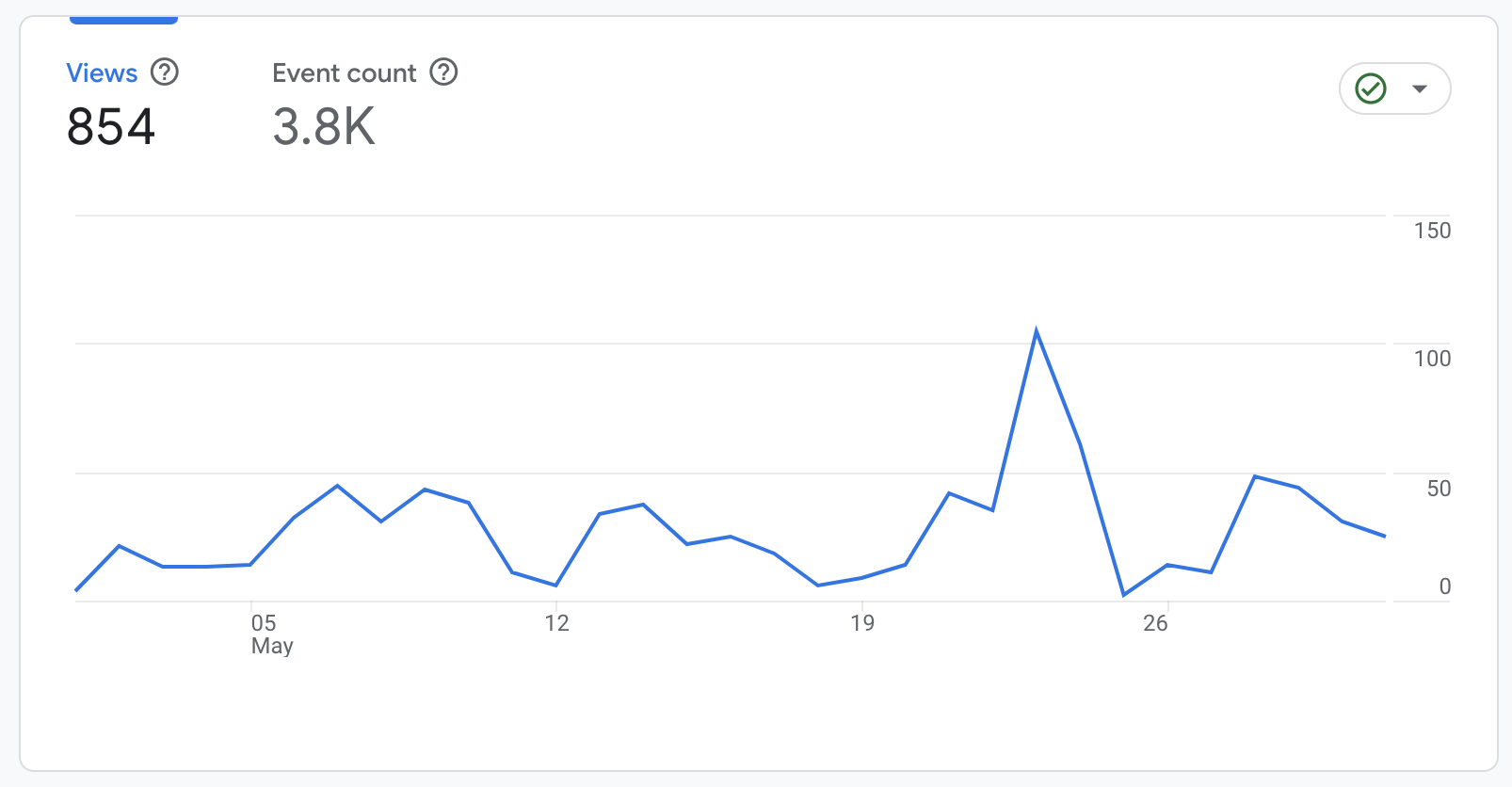
Task: Click the highest peak of the line chart
Action: click(x=1037, y=331)
